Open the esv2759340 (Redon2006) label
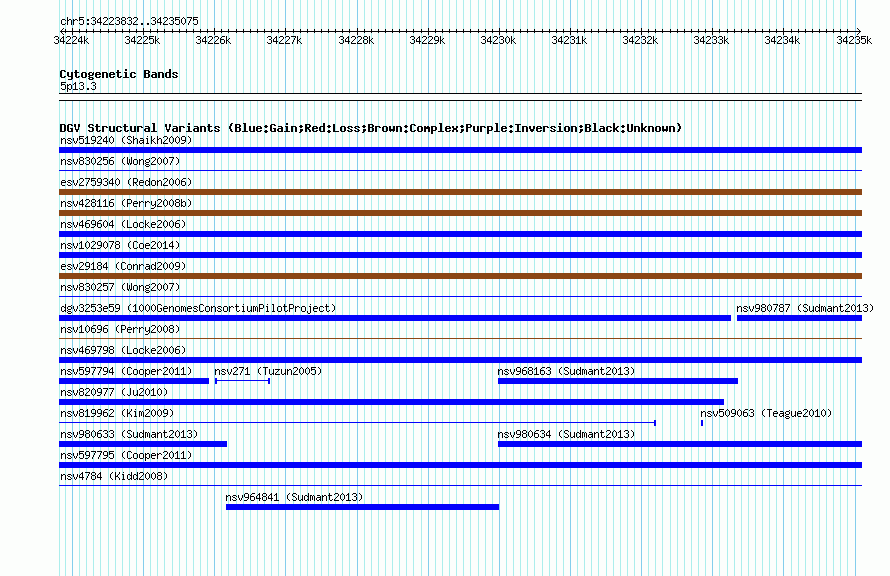This screenshot has height=576, width=890. (x=126, y=182)
